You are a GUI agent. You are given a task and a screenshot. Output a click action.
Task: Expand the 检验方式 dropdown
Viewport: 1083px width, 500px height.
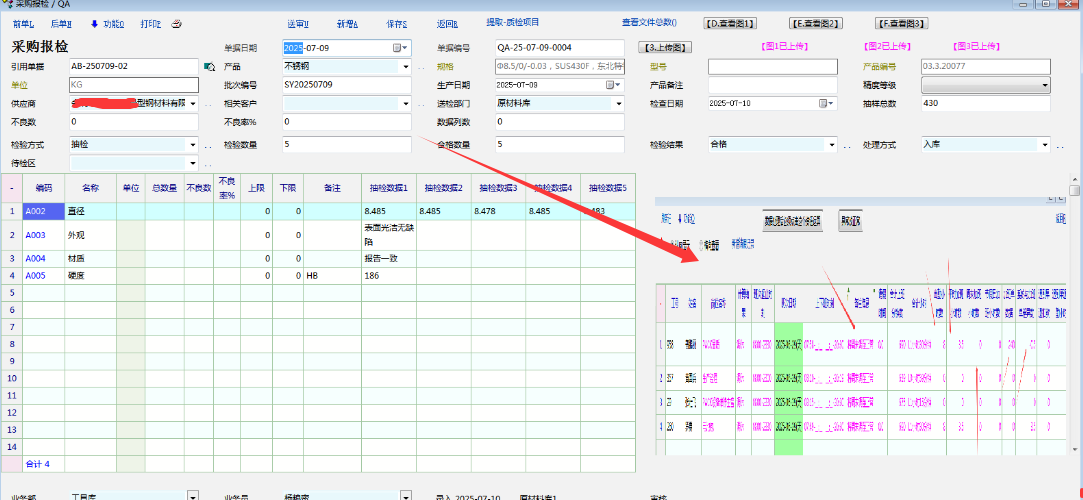(x=193, y=145)
